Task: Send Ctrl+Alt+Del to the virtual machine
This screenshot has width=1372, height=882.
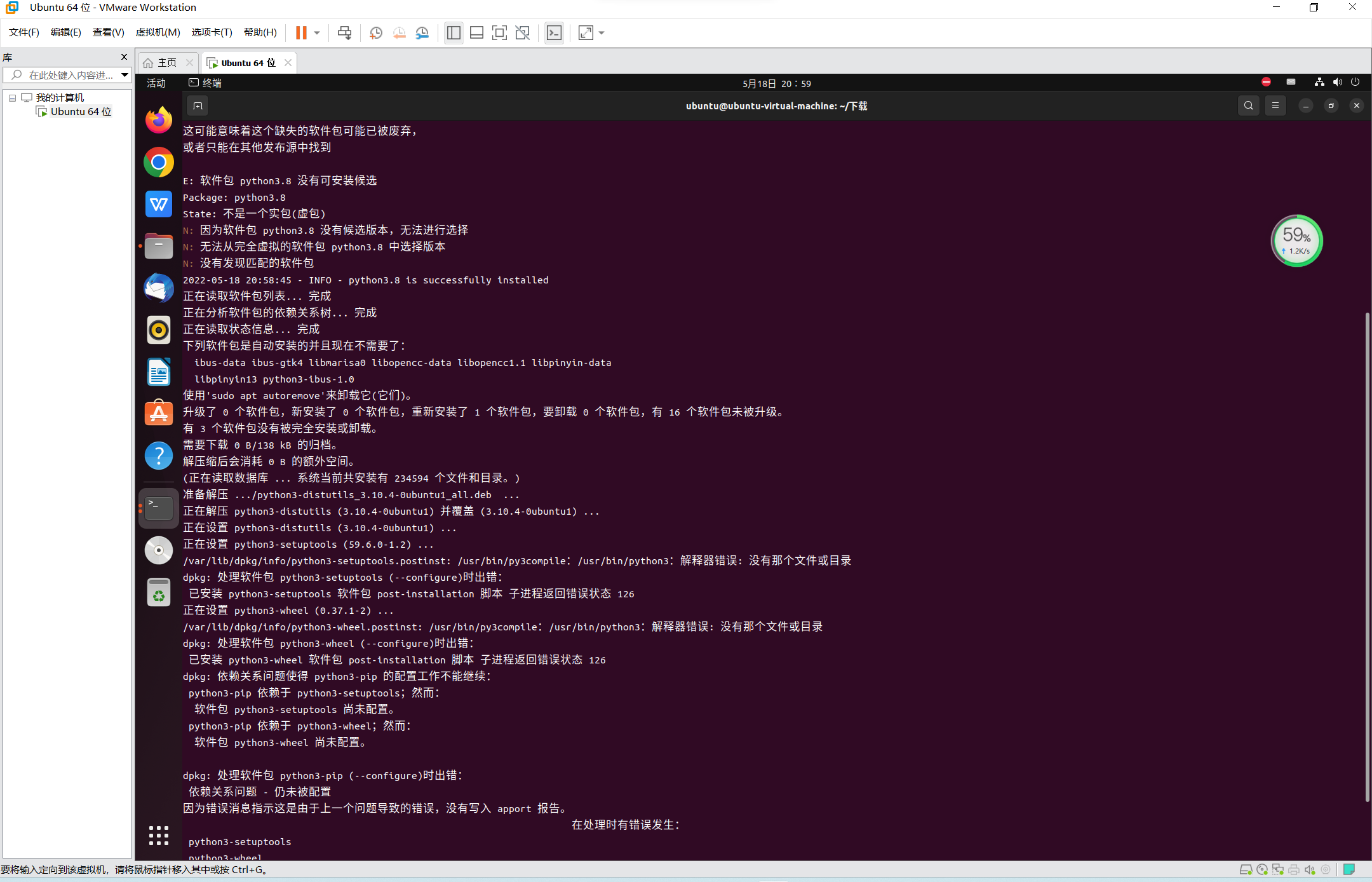Action: click(x=344, y=32)
